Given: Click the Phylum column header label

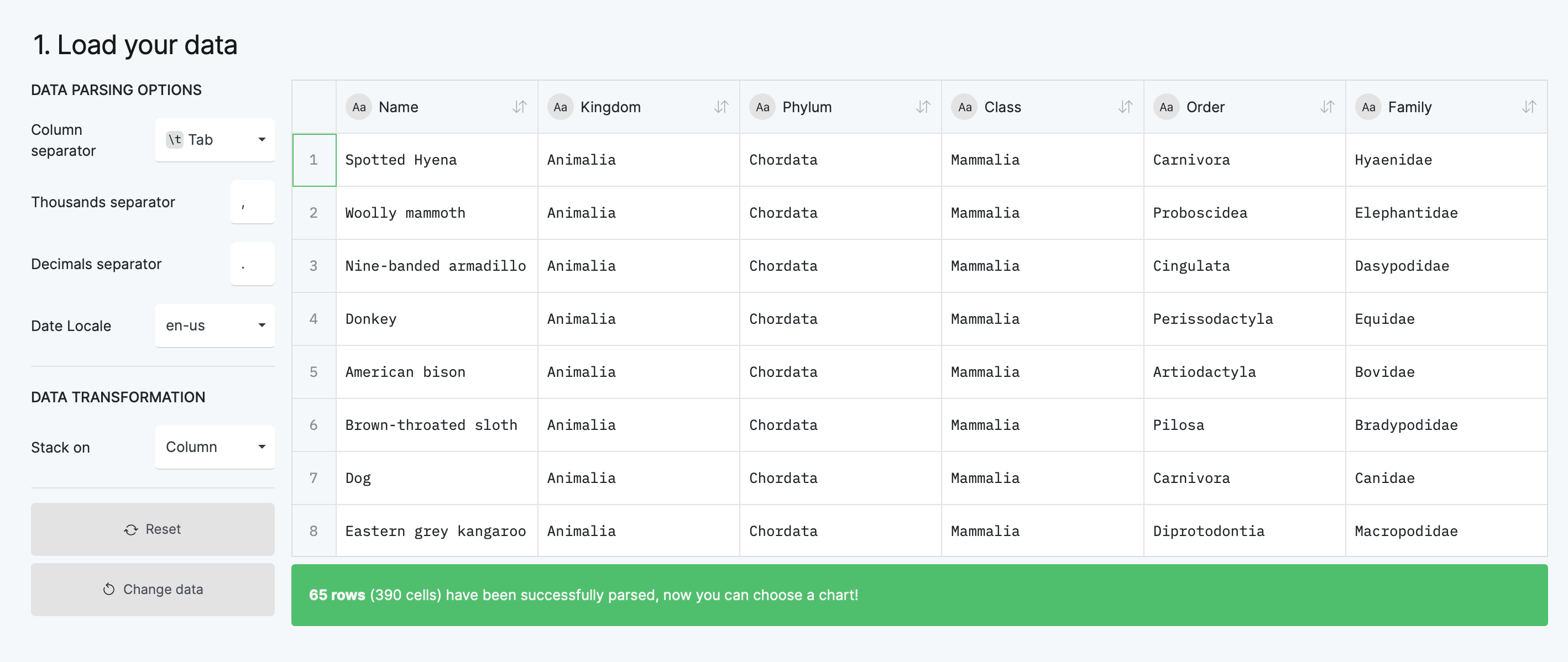Looking at the screenshot, I should [807, 107].
